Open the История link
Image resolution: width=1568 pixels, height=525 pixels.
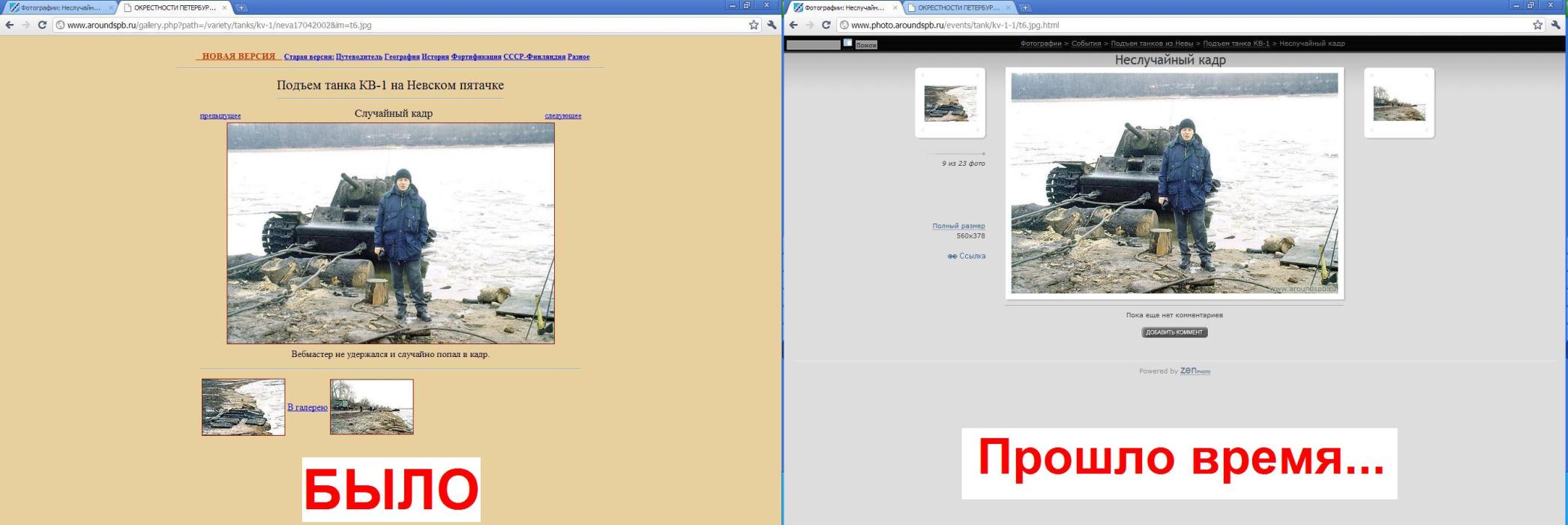click(x=435, y=57)
